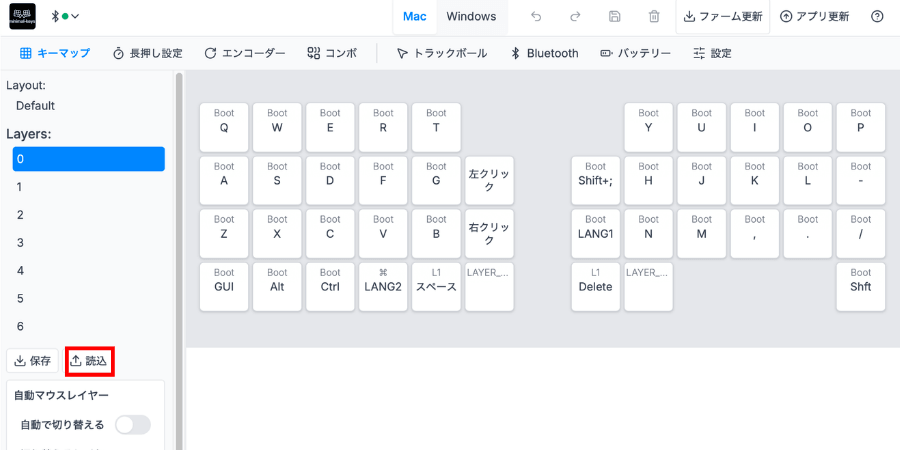
Task: Click the keyboard logo in top-left corner
Action: 22,17
